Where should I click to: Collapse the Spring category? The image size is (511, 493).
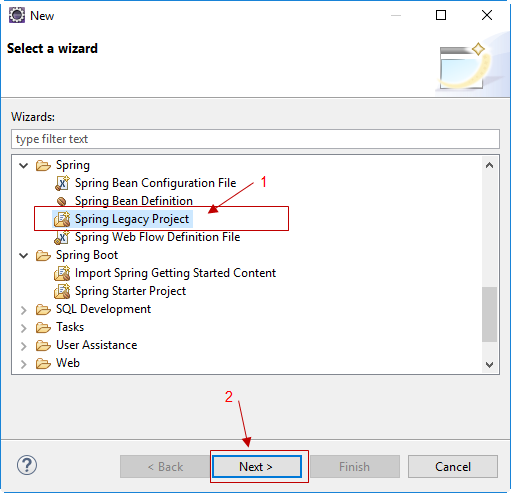[24, 165]
